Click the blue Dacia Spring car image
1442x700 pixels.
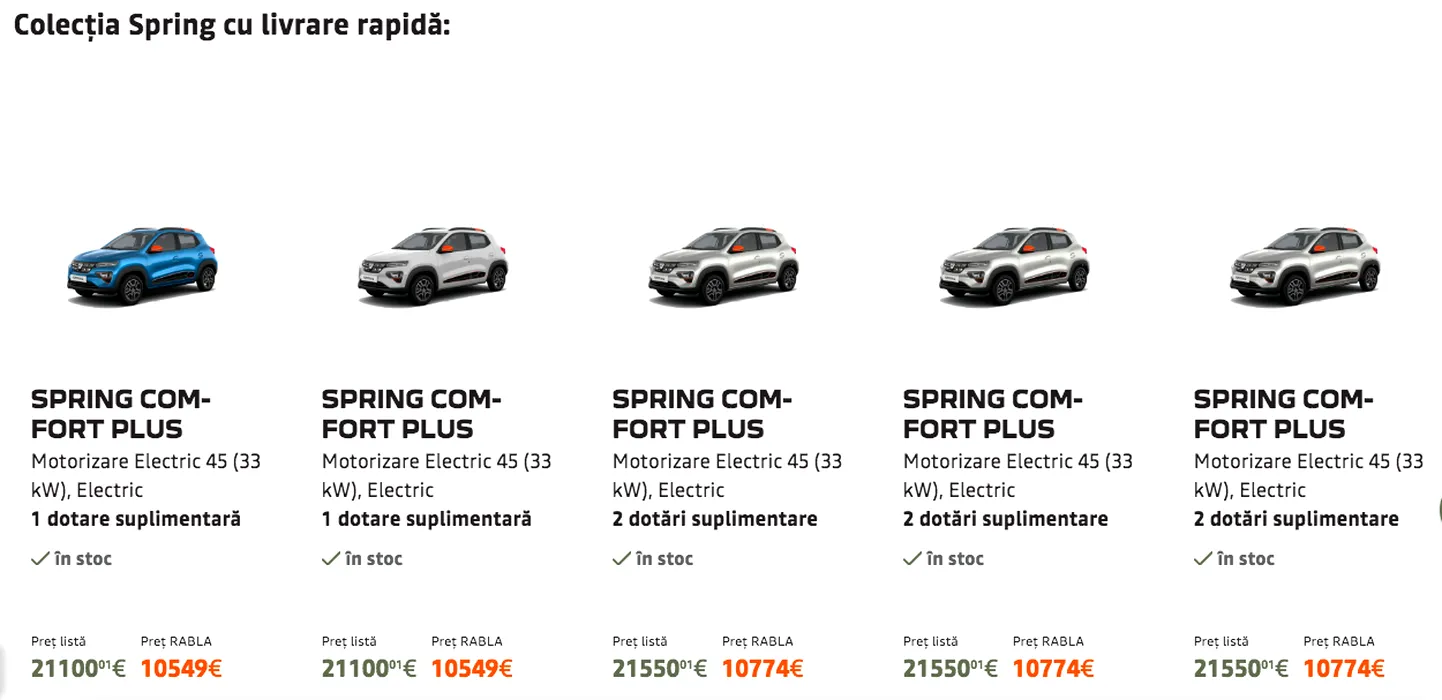point(142,264)
